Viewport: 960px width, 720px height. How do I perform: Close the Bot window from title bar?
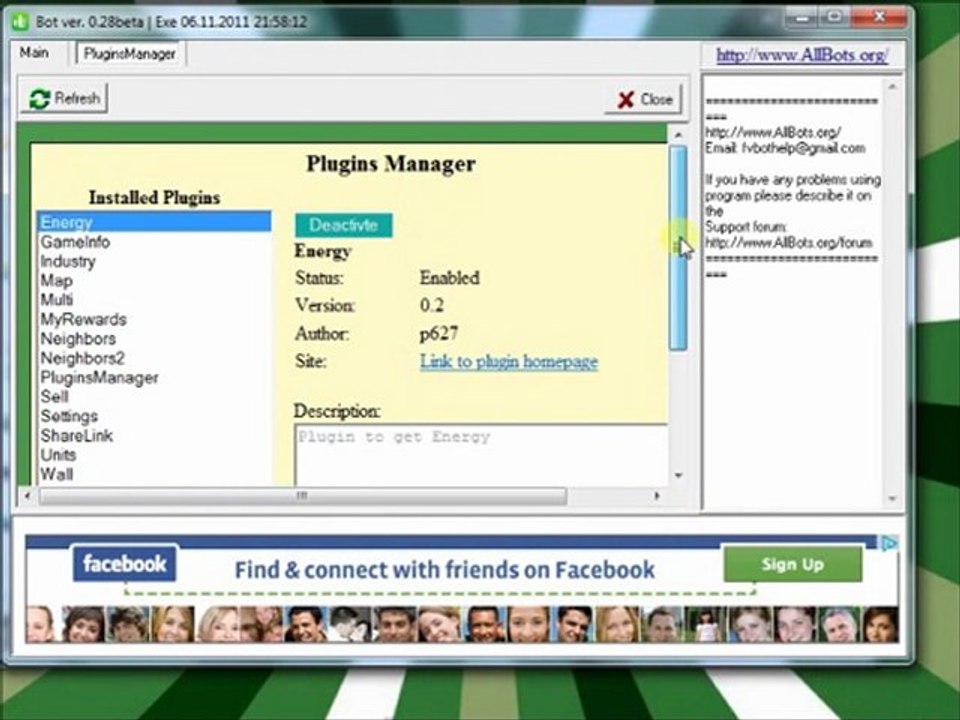tap(879, 18)
